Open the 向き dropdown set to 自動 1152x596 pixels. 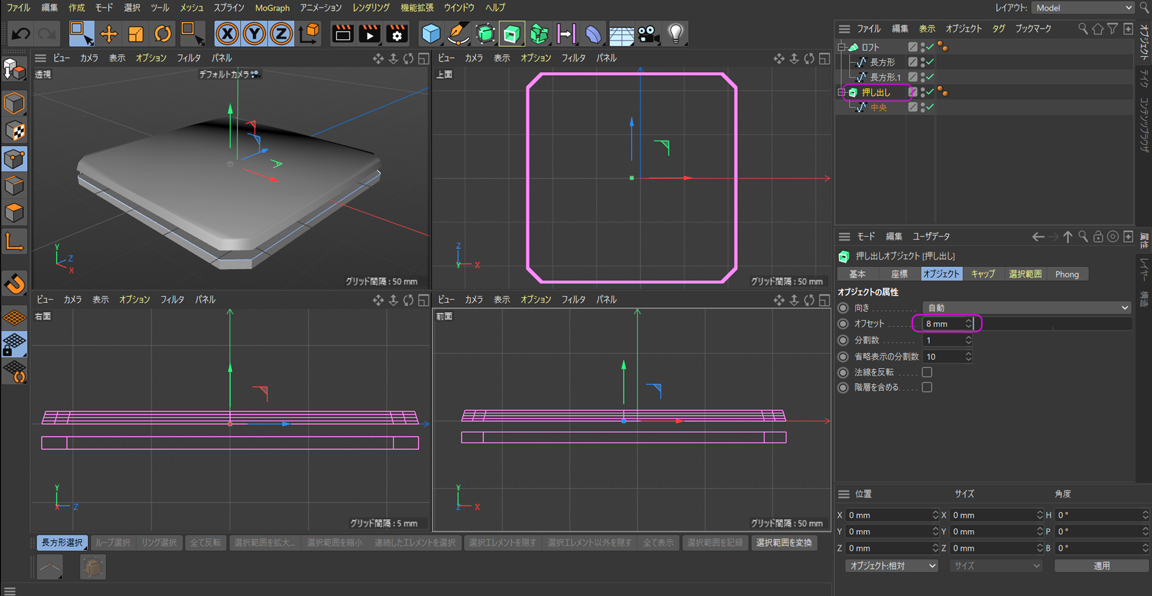(1027, 308)
